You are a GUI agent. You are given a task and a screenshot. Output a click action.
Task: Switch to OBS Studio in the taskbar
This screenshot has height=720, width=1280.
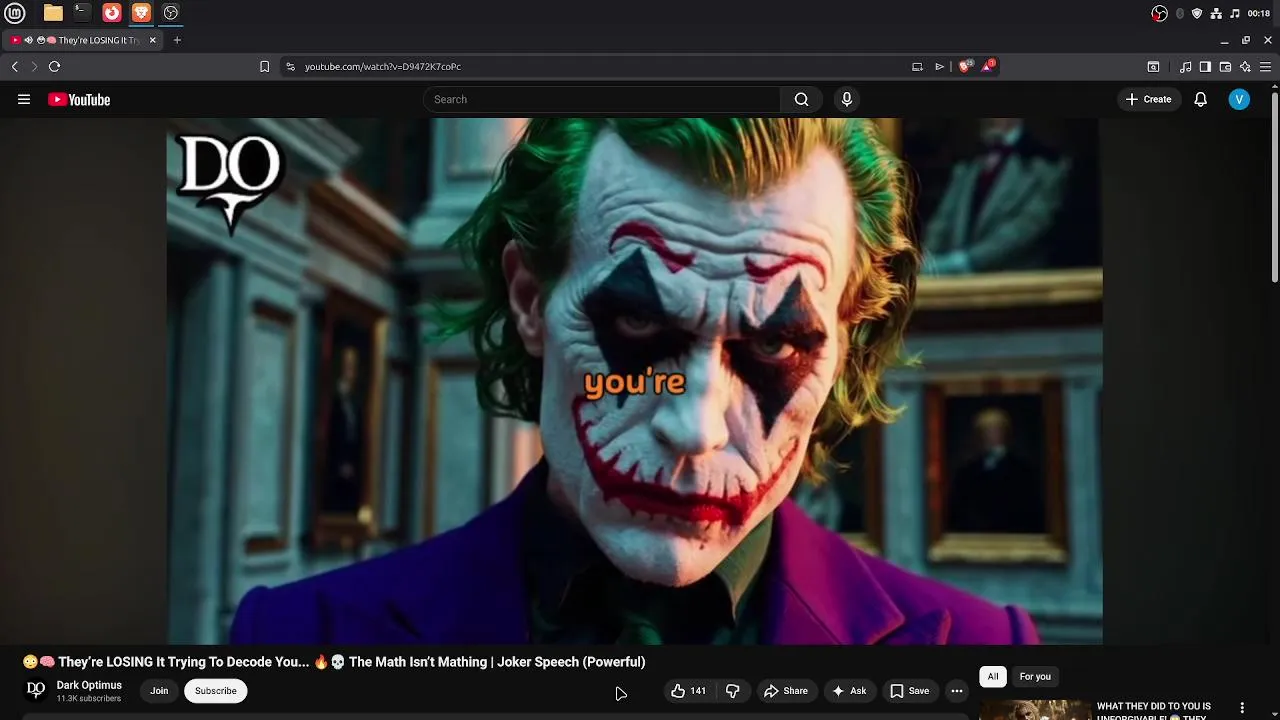tap(171, 13)
